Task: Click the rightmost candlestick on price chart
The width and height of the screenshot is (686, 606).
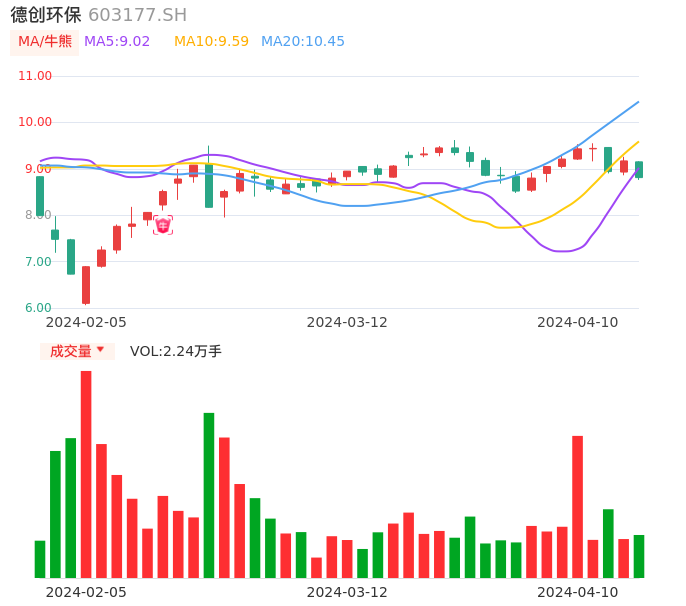Action: pos(639,170)
